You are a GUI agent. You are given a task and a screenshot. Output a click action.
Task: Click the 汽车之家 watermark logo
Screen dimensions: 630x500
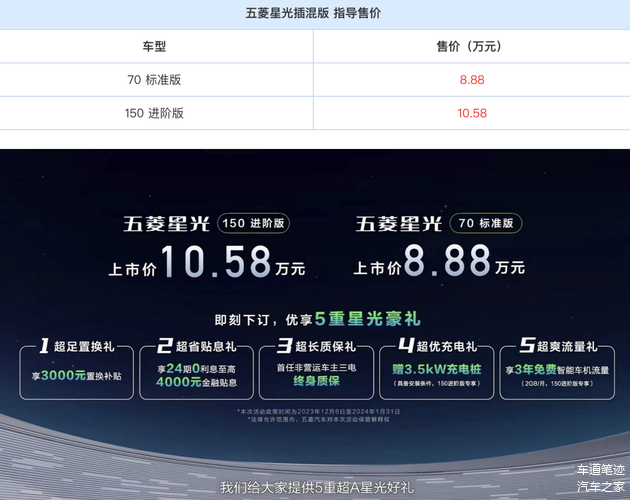(599, 486)
